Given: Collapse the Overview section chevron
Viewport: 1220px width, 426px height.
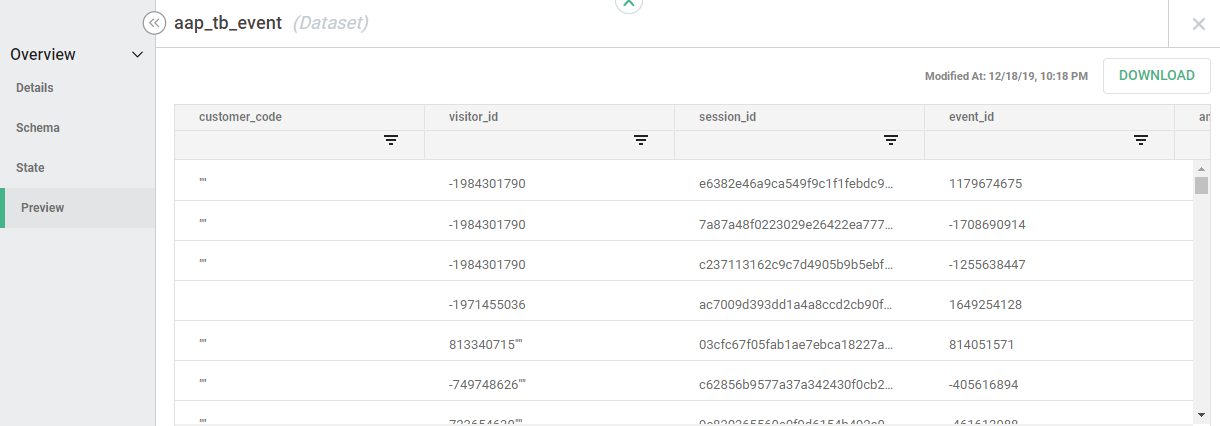Looking at the screenshot, I should 138,55.
